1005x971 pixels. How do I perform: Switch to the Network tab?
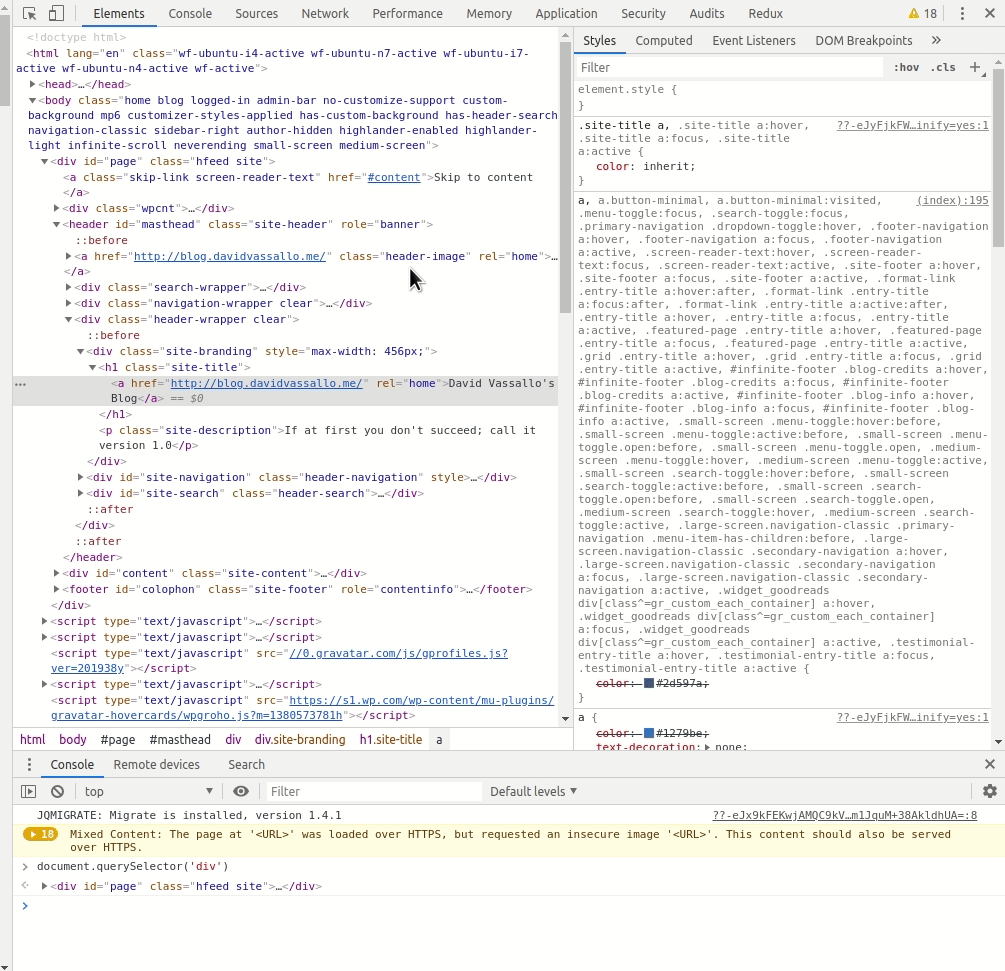325,14
